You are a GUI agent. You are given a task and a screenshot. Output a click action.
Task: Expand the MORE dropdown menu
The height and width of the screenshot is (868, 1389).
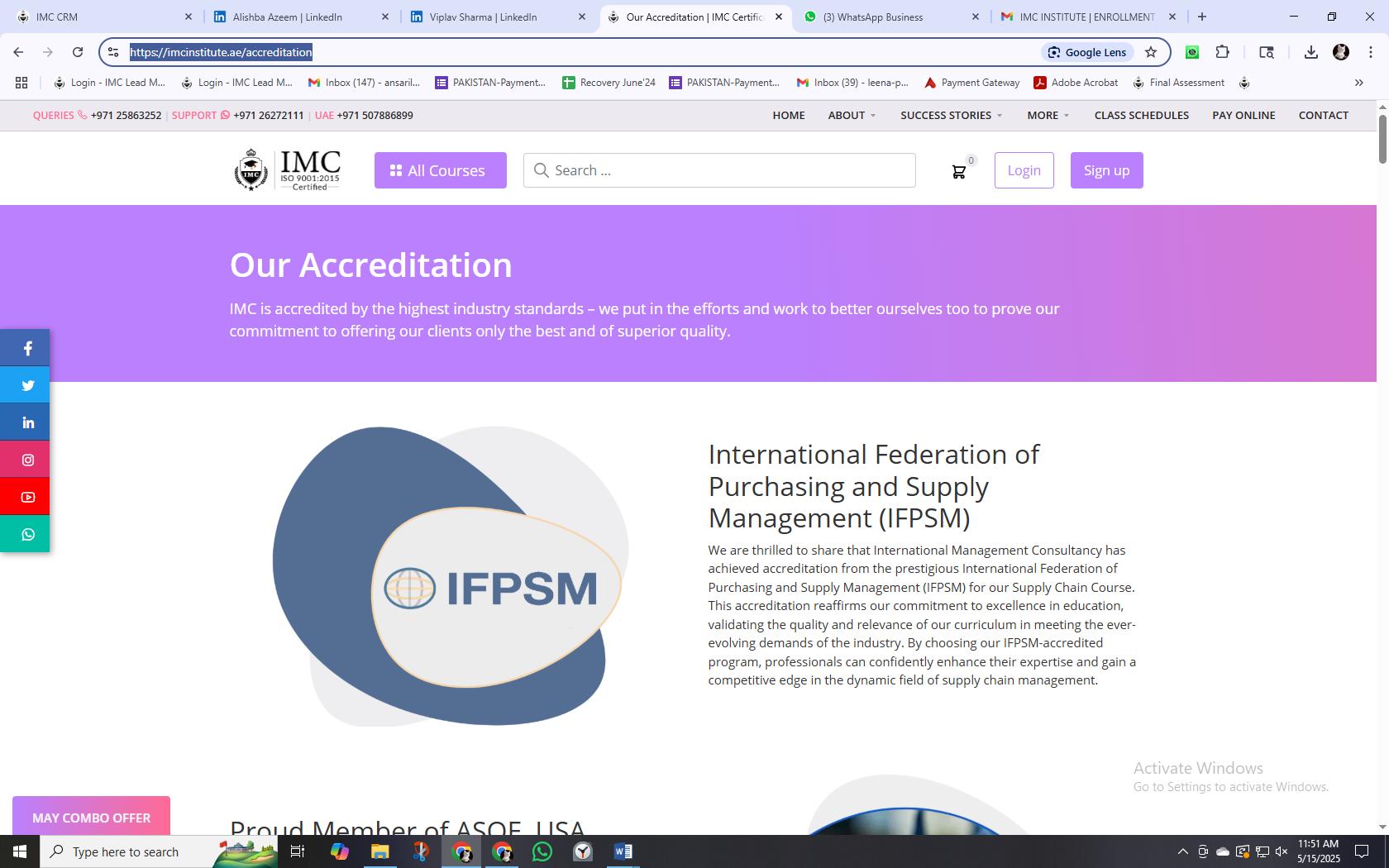pos(1048,115)
